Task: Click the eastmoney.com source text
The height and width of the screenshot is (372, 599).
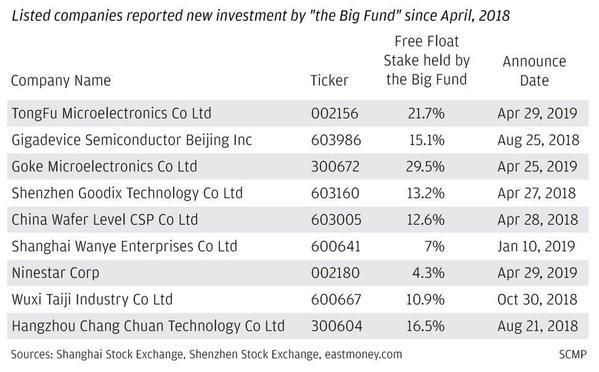Action: 363,354
